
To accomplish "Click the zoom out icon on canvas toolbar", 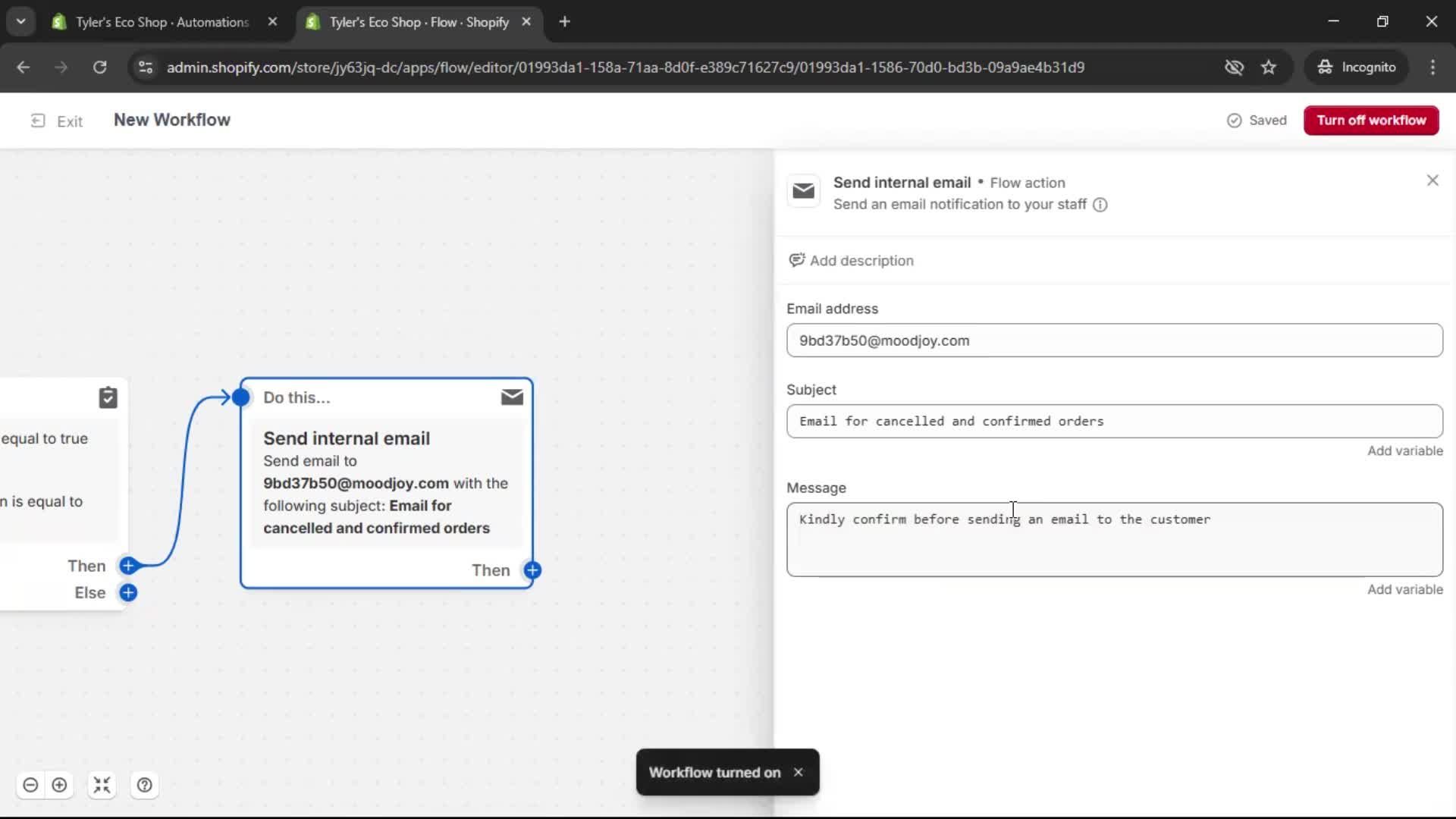I will (x=30, y=785).
